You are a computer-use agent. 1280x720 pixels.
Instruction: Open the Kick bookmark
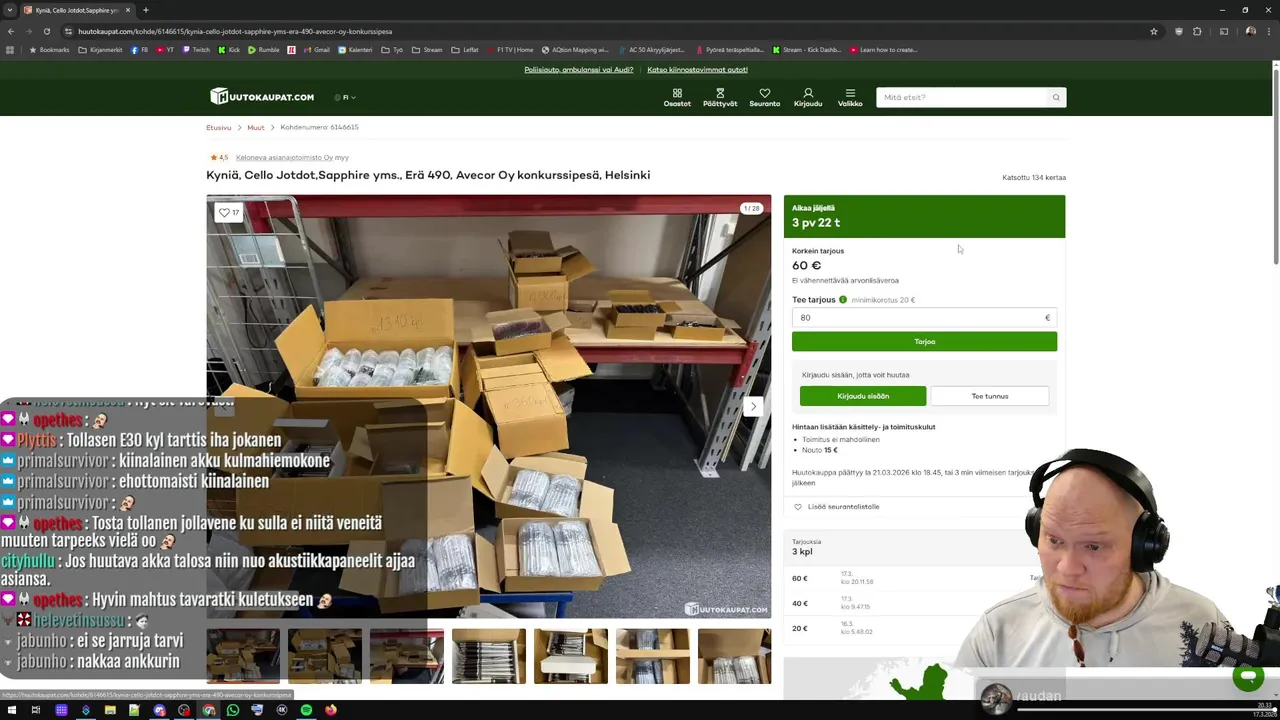(x=229, y=50)
